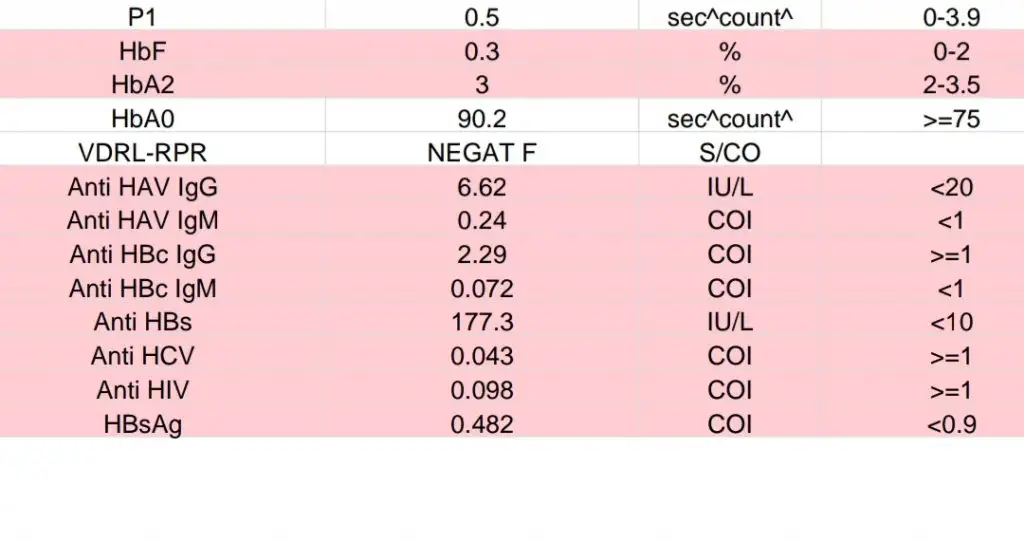Select the 90.2 result cell
This screenshot has width=1024, height=542.
[481, 119]
